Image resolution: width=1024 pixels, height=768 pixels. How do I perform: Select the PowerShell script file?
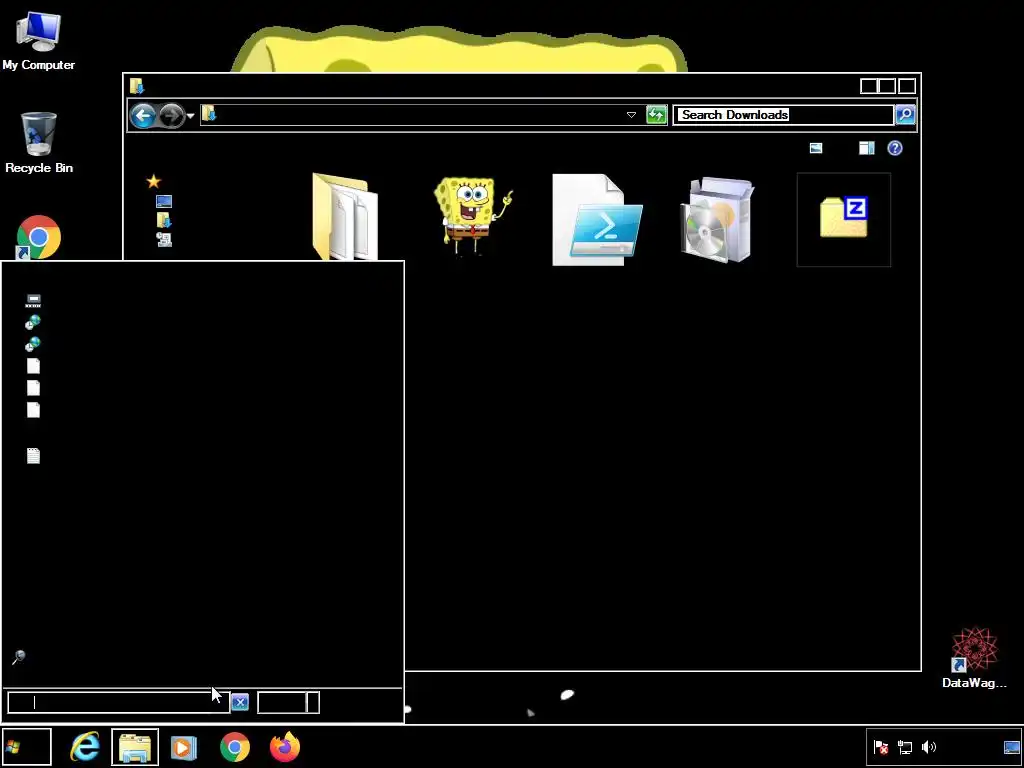point(598,219)
